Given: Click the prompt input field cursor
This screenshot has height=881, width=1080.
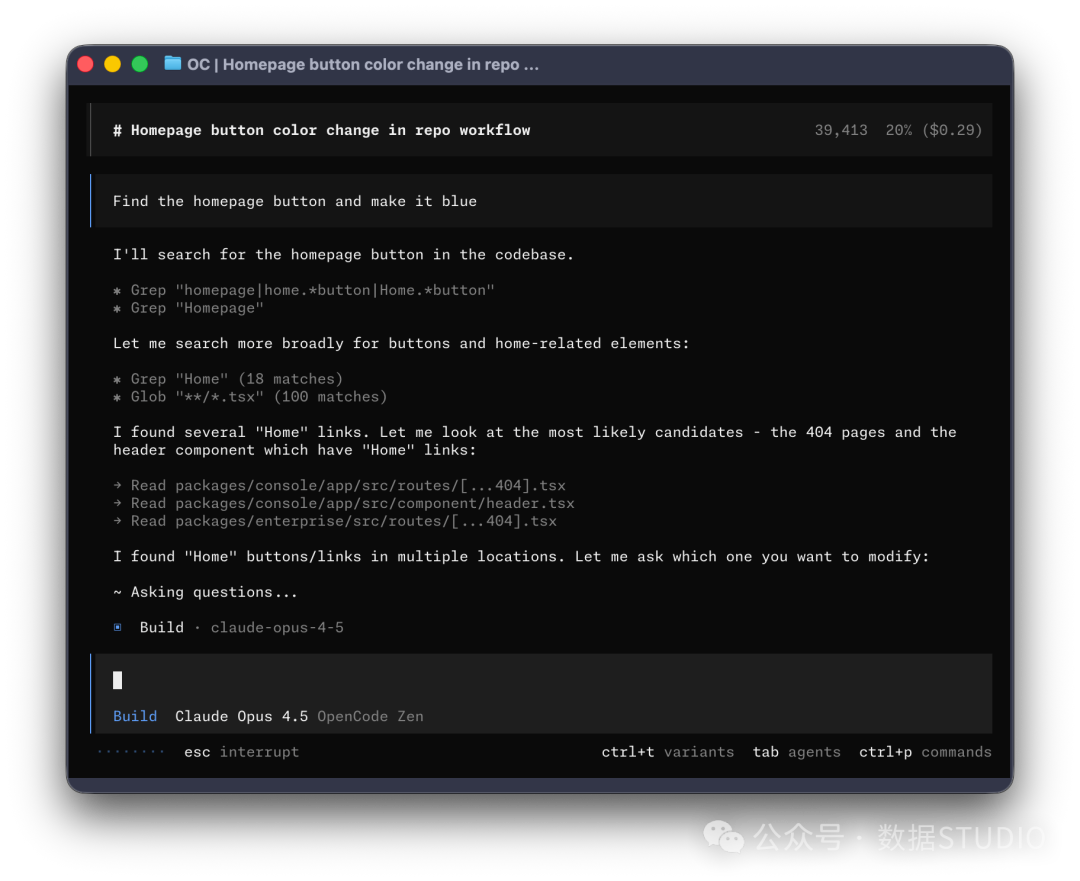Looking at the screenshot, I should [x=118, y=680].
